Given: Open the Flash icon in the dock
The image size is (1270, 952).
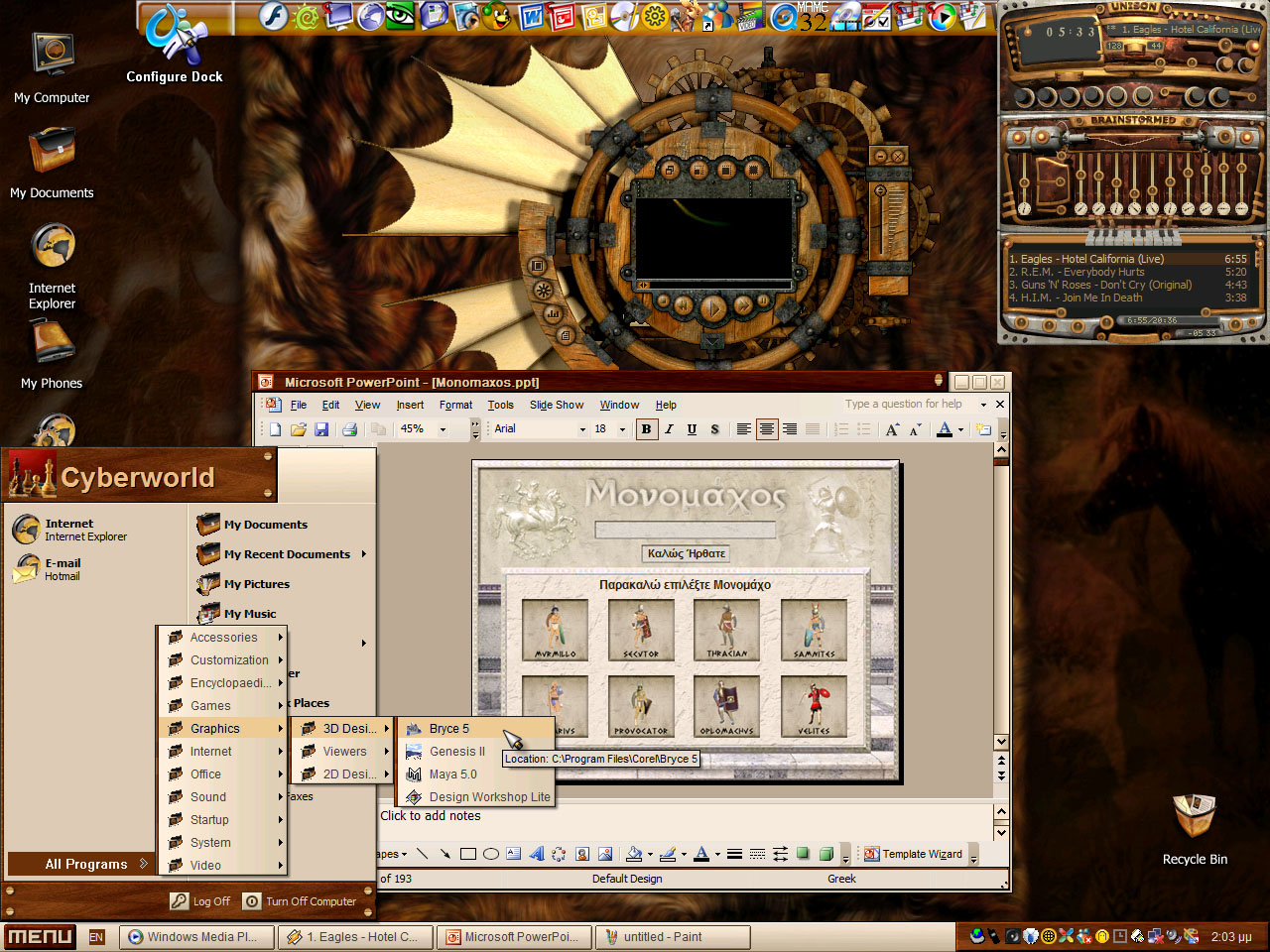Looking at the screenshot, I should click(x=274, y=16).
